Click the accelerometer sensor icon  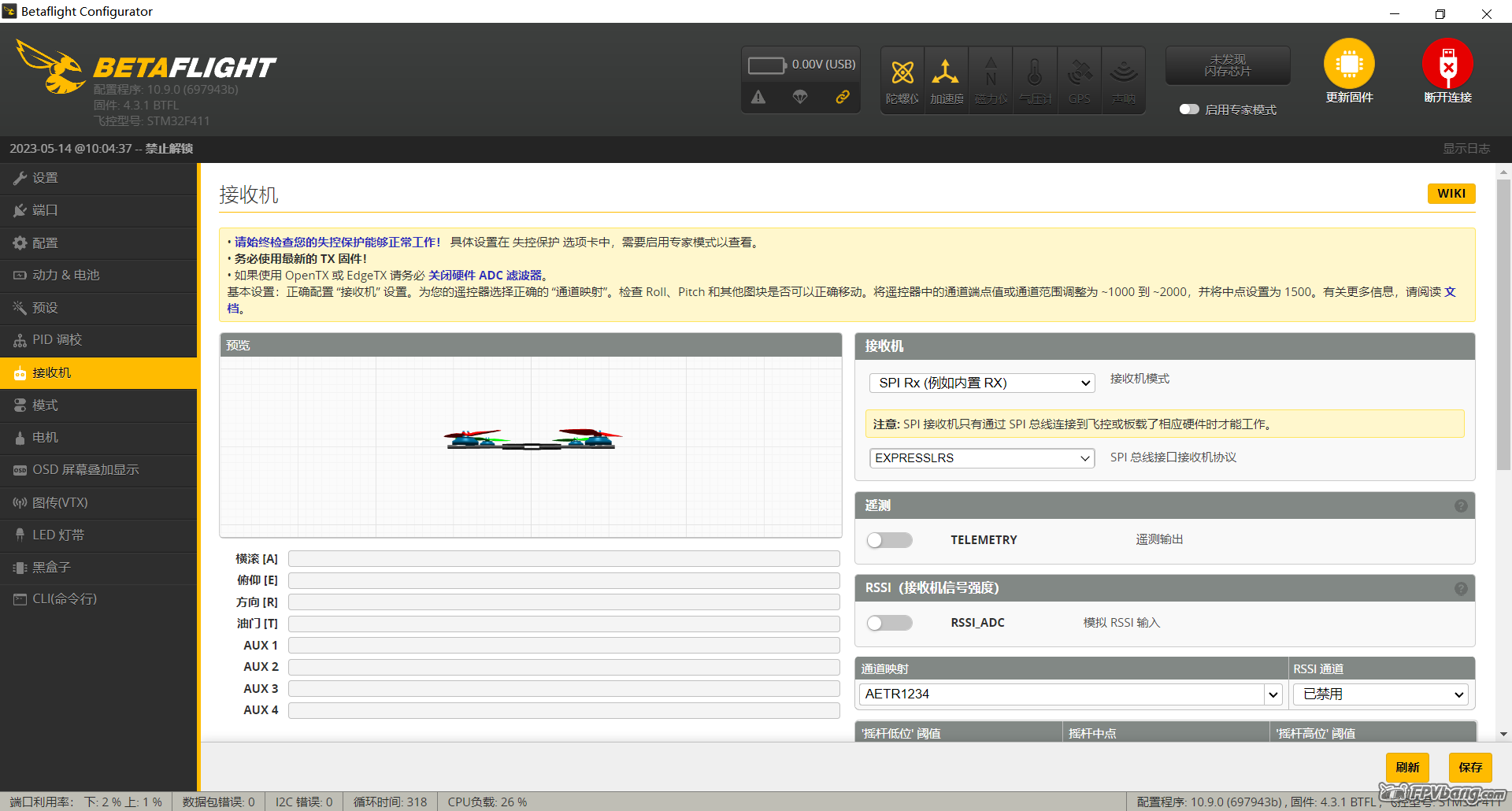pyautogui.click(x=945, y=72)
